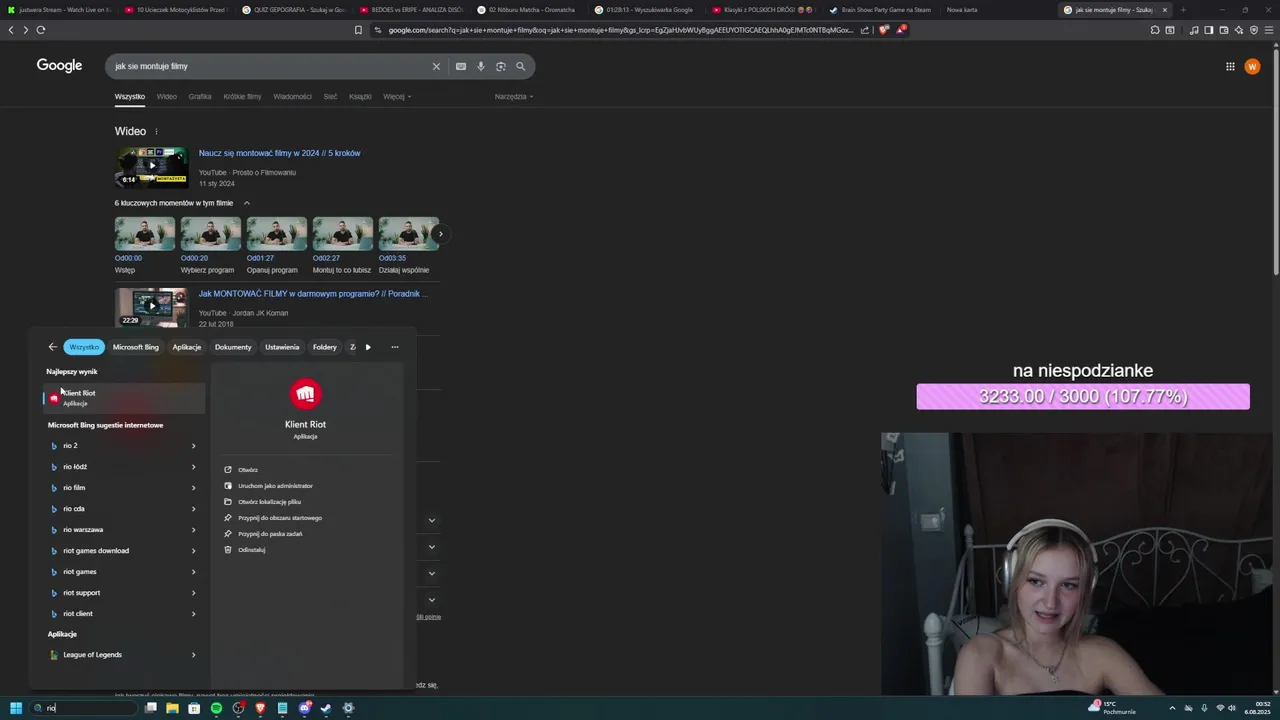Click the Windows Start button
1280x720 pixels.
coord(16,708)
